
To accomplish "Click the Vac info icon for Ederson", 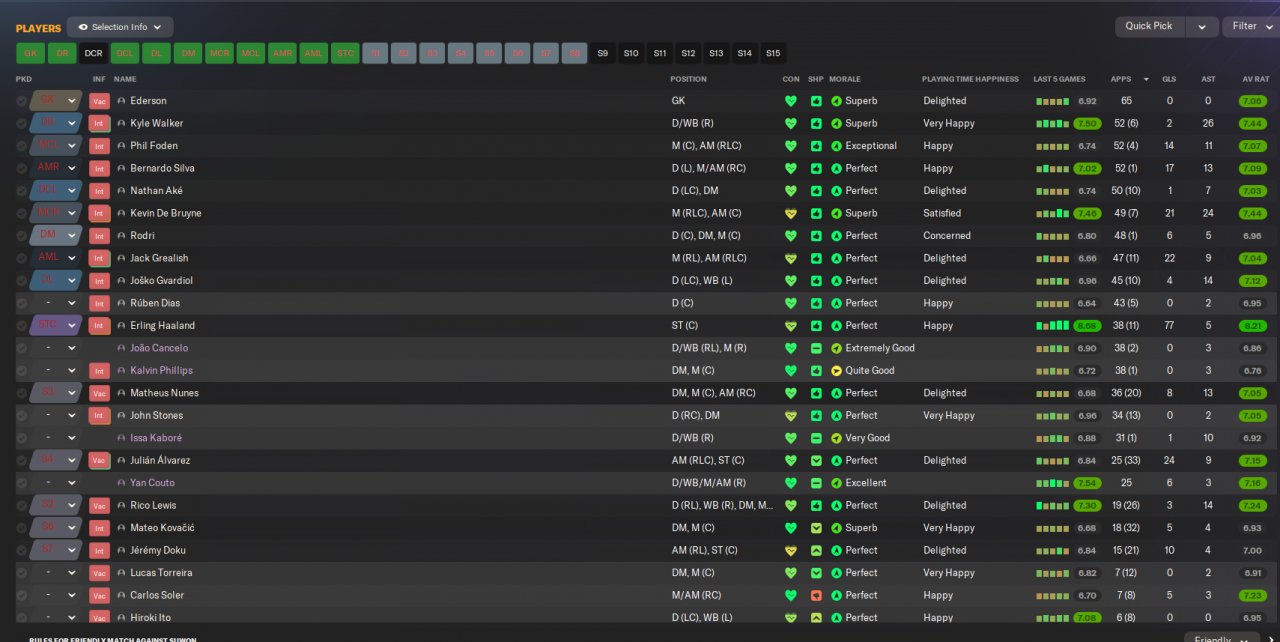I will (99, 101).
